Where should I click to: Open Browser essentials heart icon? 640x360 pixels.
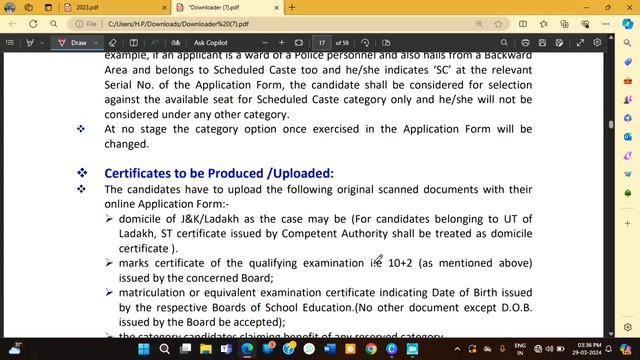point(585,24)
